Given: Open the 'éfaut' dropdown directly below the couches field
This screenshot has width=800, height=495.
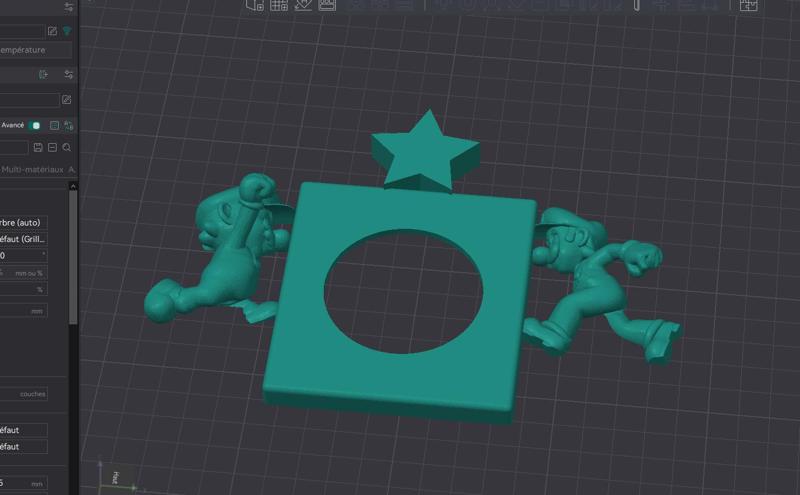Looking at the screenshot, I should 23,430.
